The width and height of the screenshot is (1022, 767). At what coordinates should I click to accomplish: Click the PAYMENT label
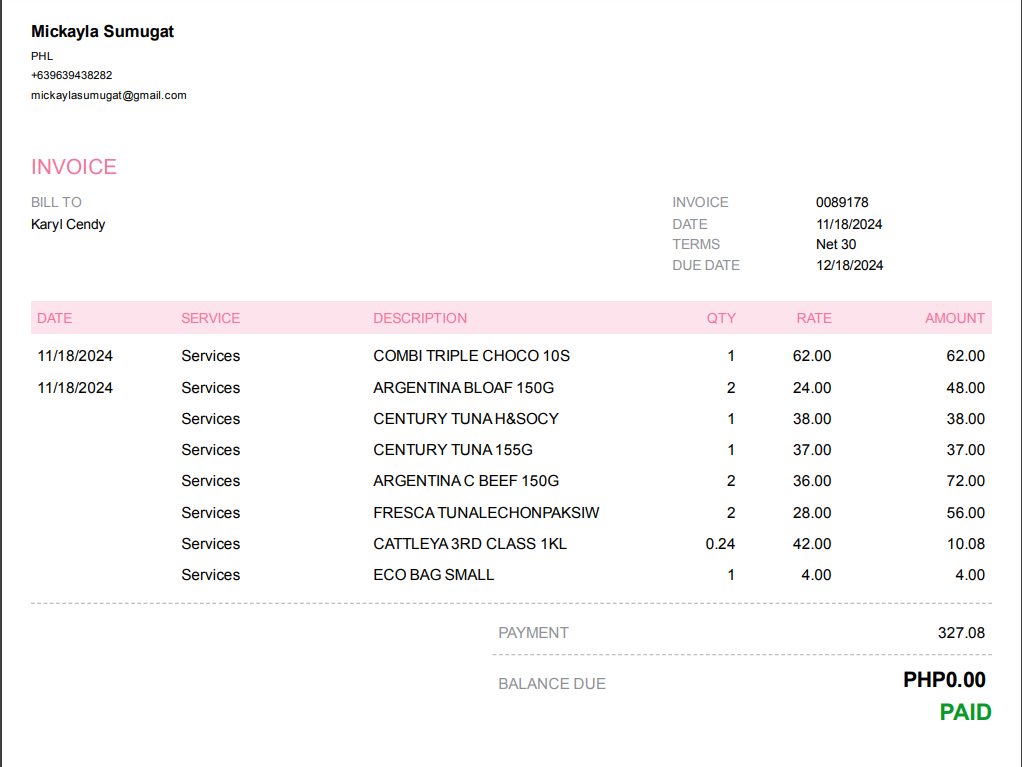pyautogui.click(x=533, y=633)
